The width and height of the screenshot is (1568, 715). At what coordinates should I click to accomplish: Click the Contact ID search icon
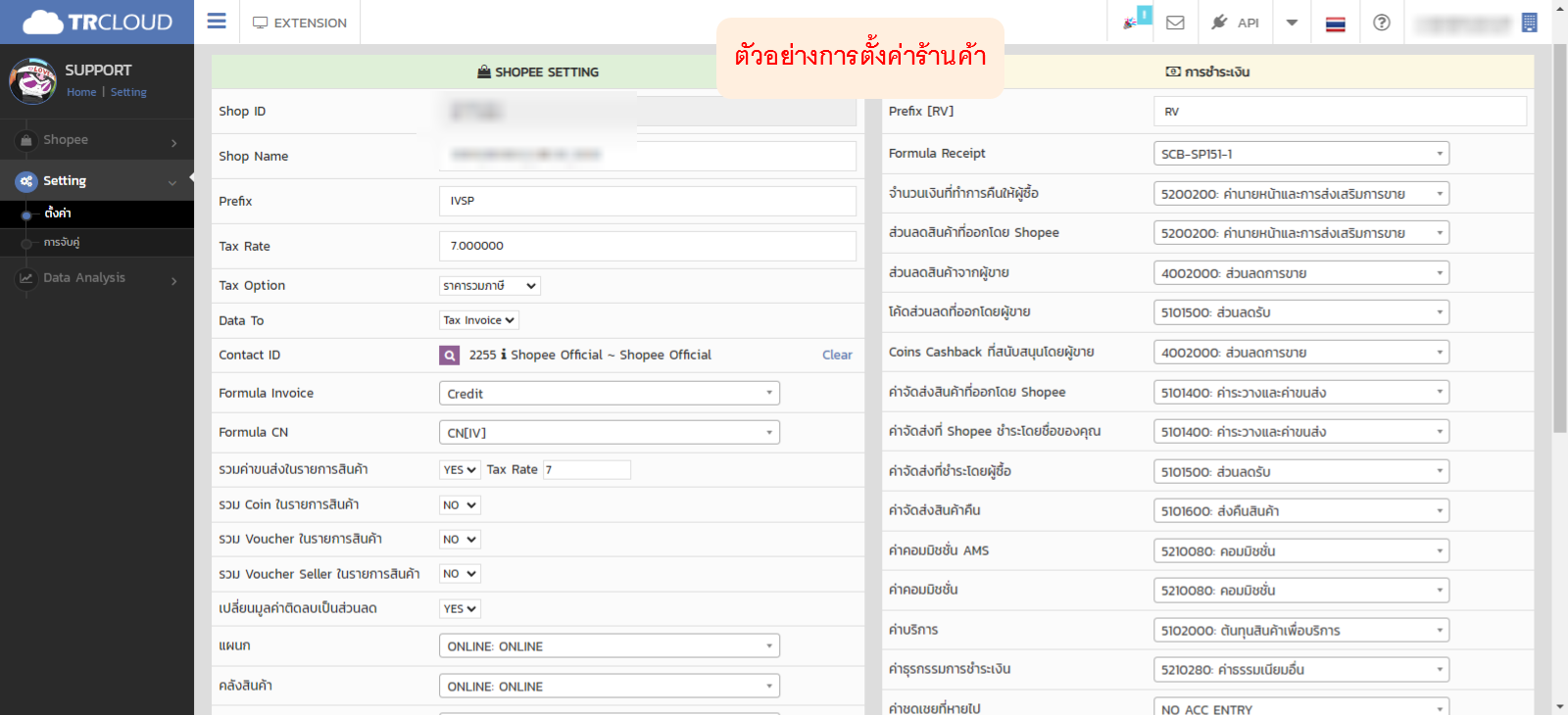(449, 356)
